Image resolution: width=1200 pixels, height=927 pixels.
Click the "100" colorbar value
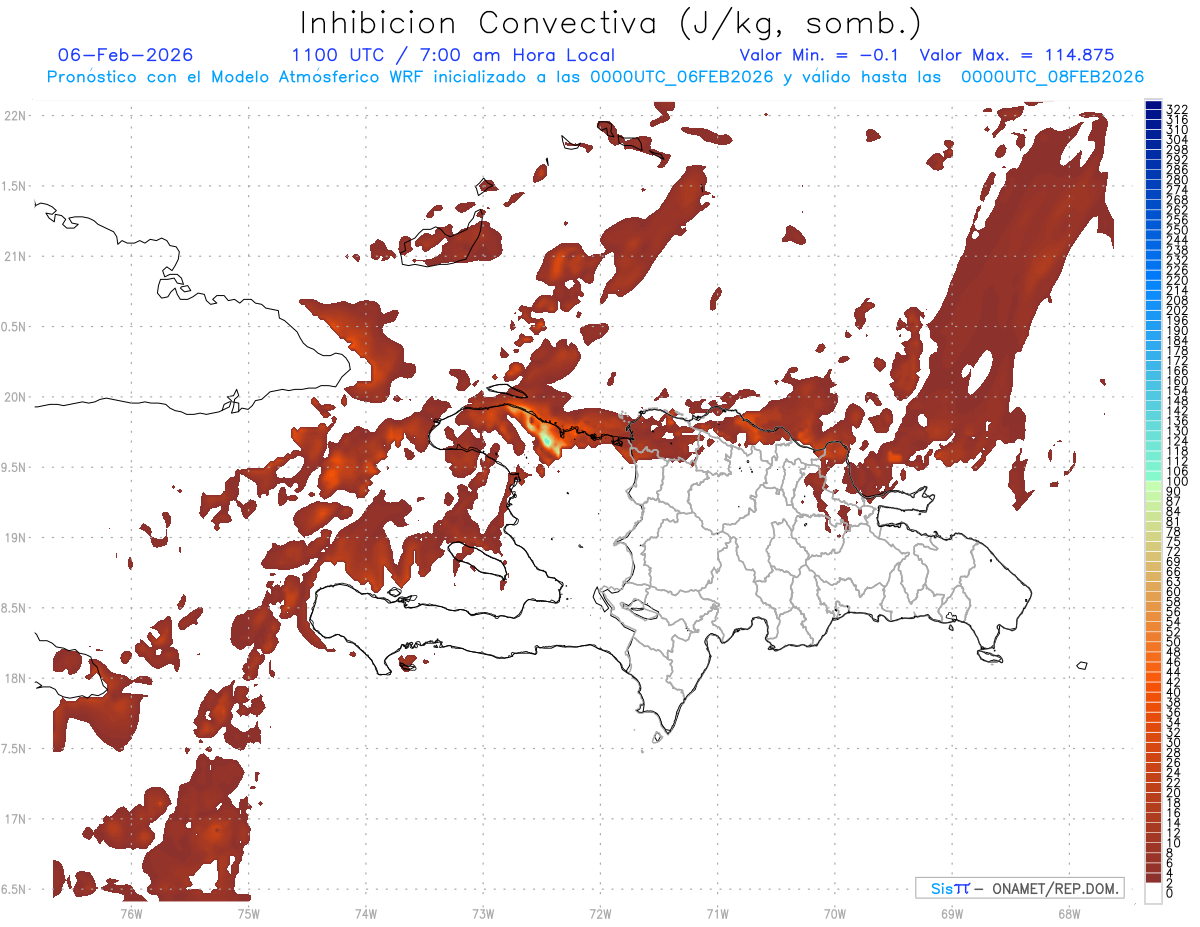coord(1176,482)
